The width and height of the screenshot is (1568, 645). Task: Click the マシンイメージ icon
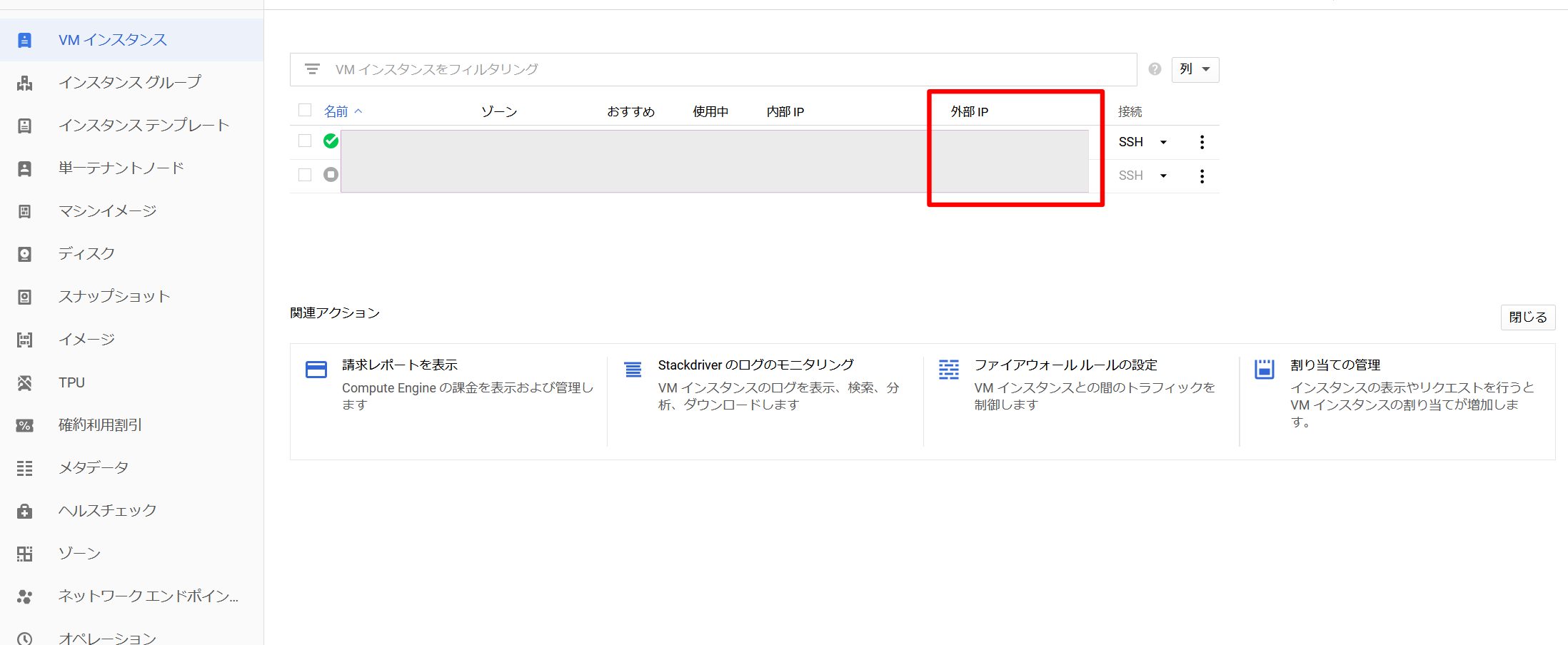tap(24, 211)
